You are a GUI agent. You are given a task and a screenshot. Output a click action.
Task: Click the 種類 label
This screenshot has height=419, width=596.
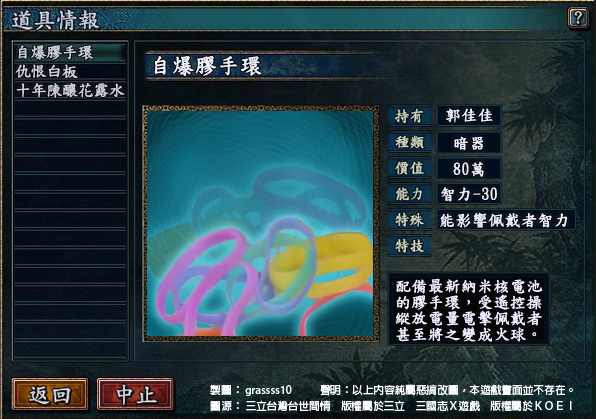click(409, 142)
